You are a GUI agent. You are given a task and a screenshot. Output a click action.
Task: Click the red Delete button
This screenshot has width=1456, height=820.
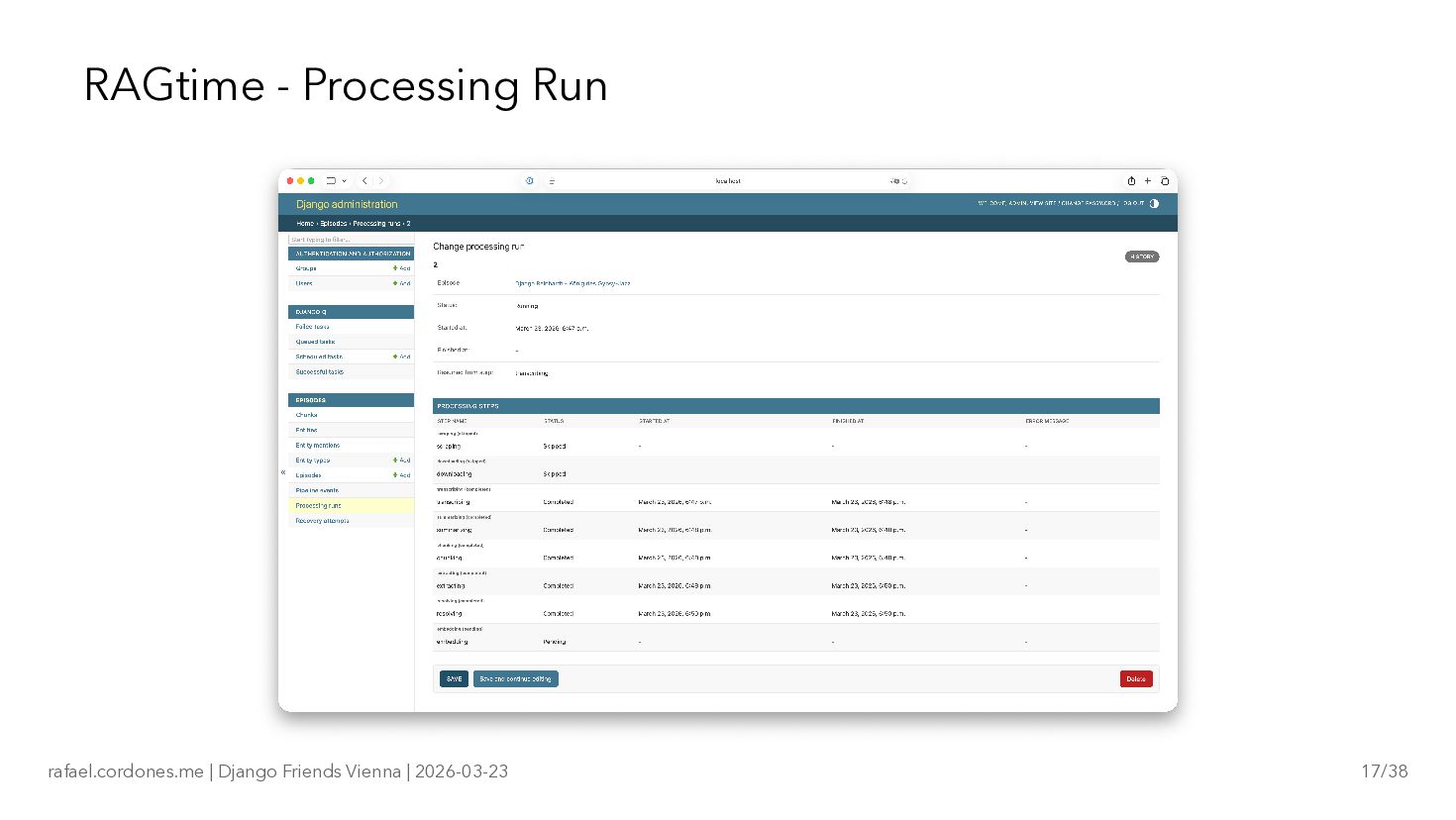[1136, 679]
